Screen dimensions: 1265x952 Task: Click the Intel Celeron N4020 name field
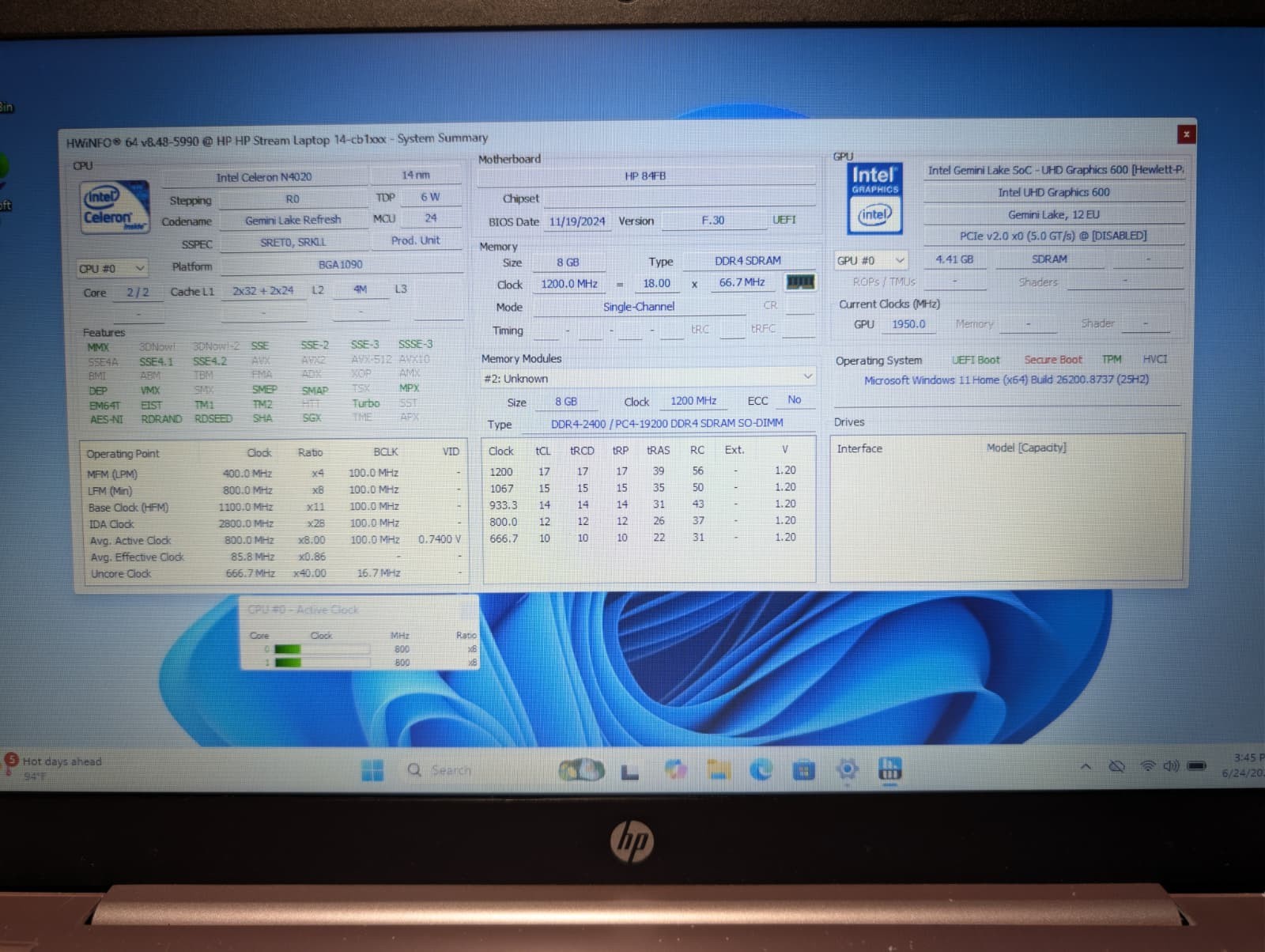264,177
